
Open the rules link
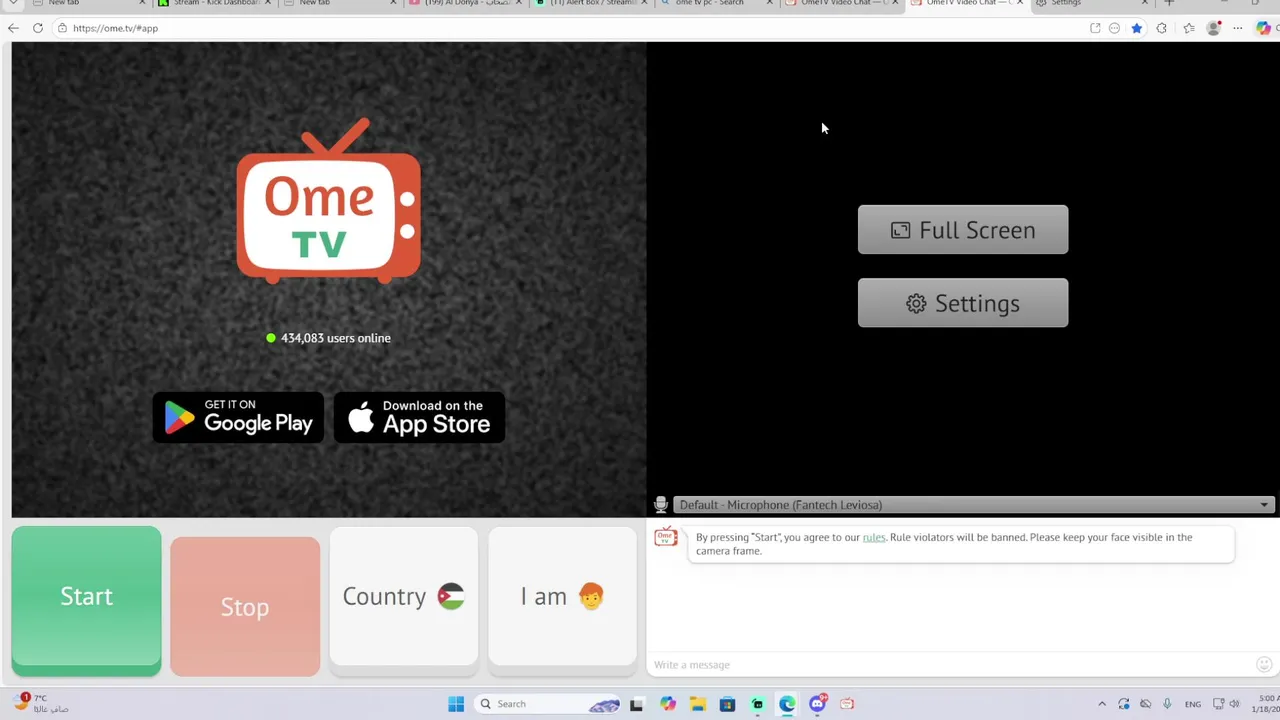point(874,537)
